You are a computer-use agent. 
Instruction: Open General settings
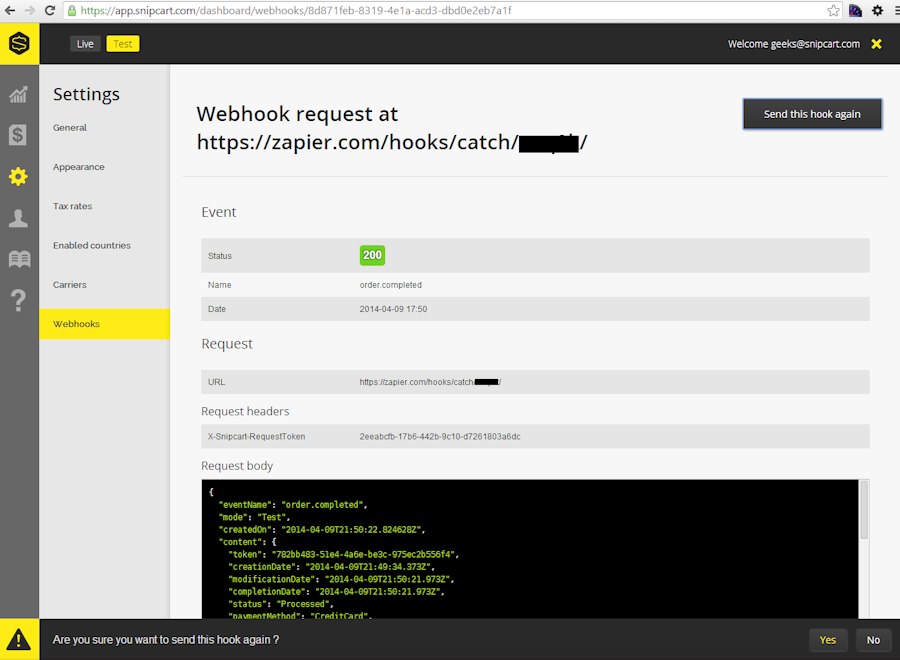click(70, 128)
